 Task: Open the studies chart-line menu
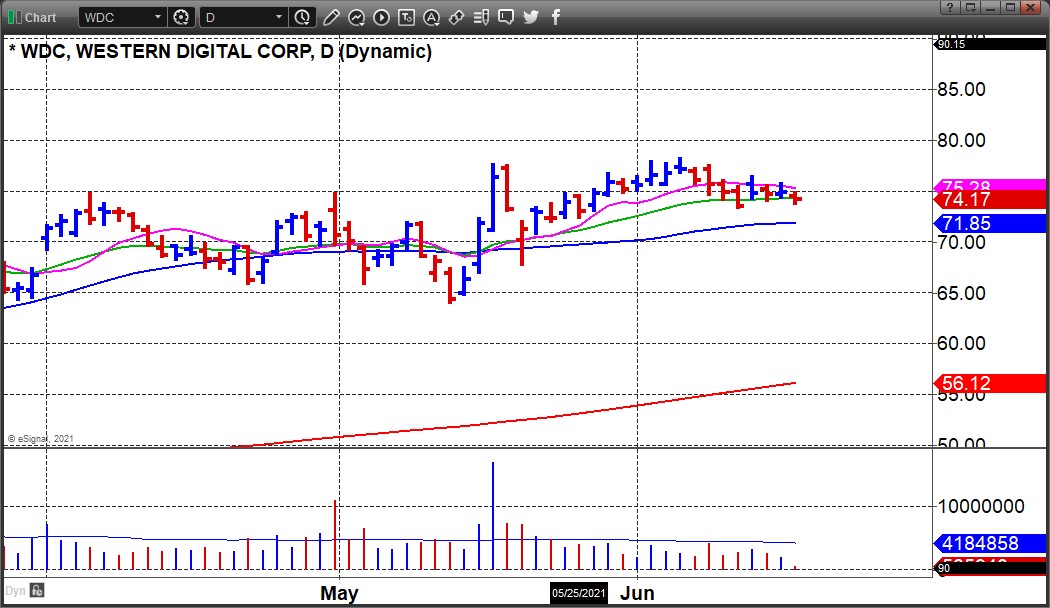point(356,17)
